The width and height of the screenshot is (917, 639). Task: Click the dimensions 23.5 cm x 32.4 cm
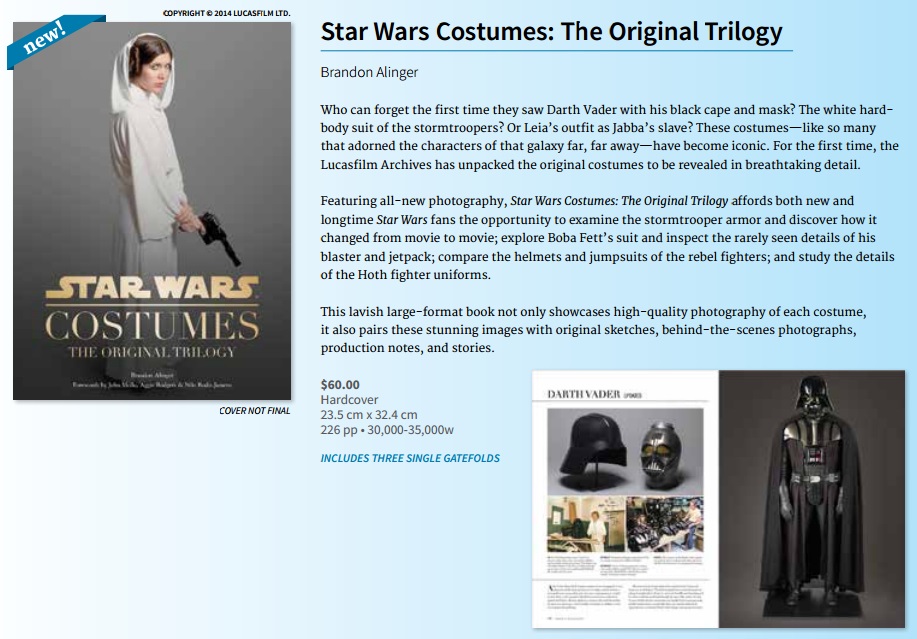(369, 415)
